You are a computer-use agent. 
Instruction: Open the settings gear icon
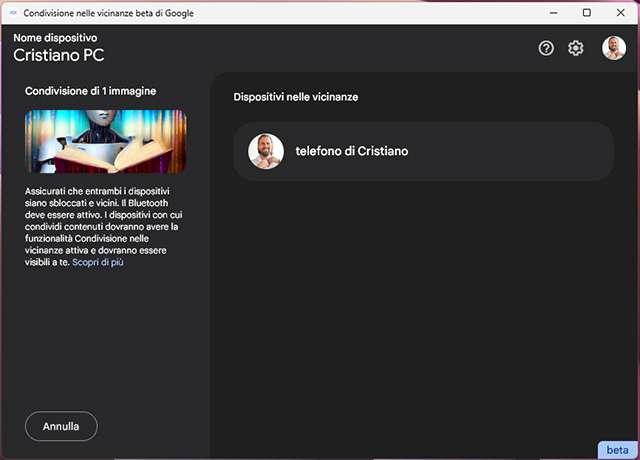(576, 48)
